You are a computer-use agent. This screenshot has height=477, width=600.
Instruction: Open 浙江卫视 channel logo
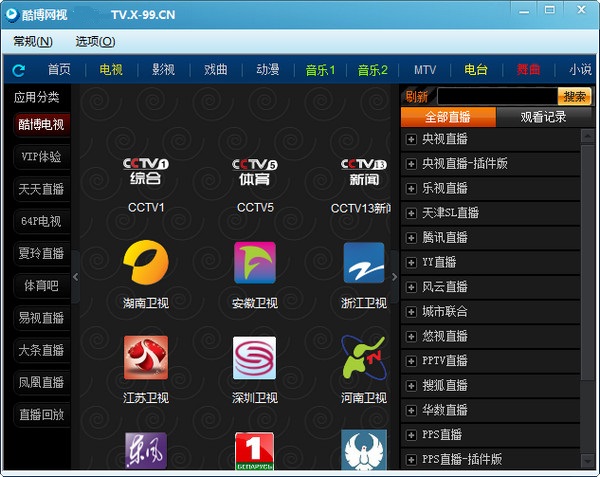point(363,263)
